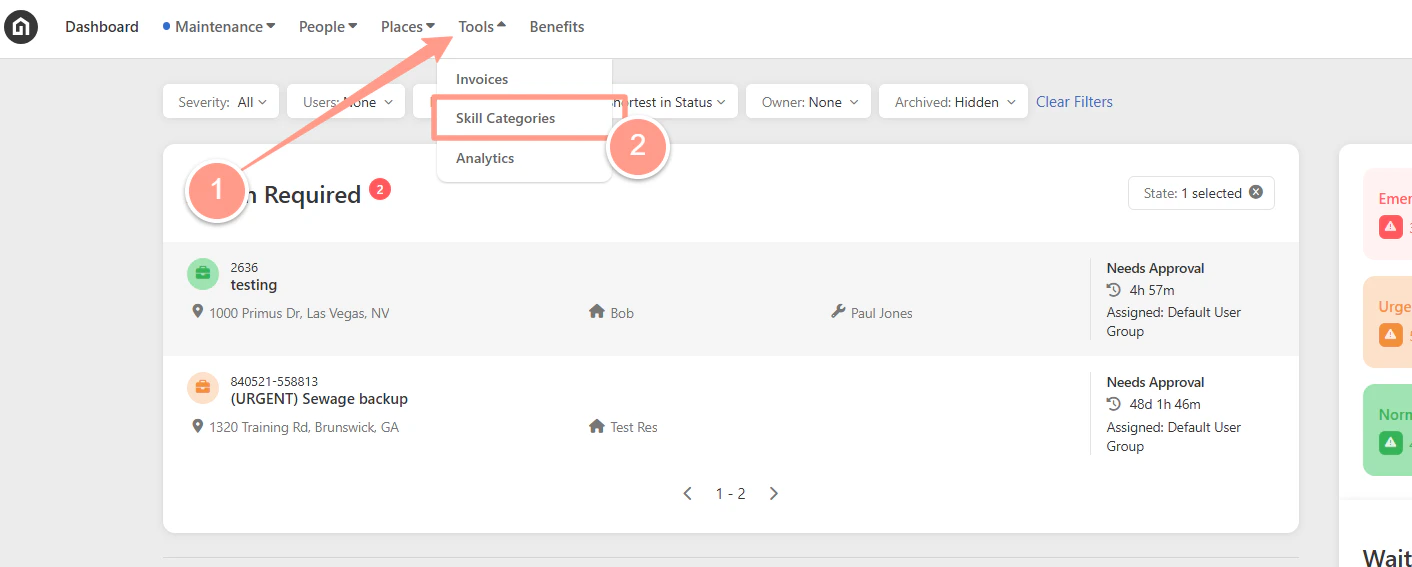Image resolution: width=1412 pixels, height=567 pixels.
Task: Select the Urgent severity card
Action: [1388, 322]
